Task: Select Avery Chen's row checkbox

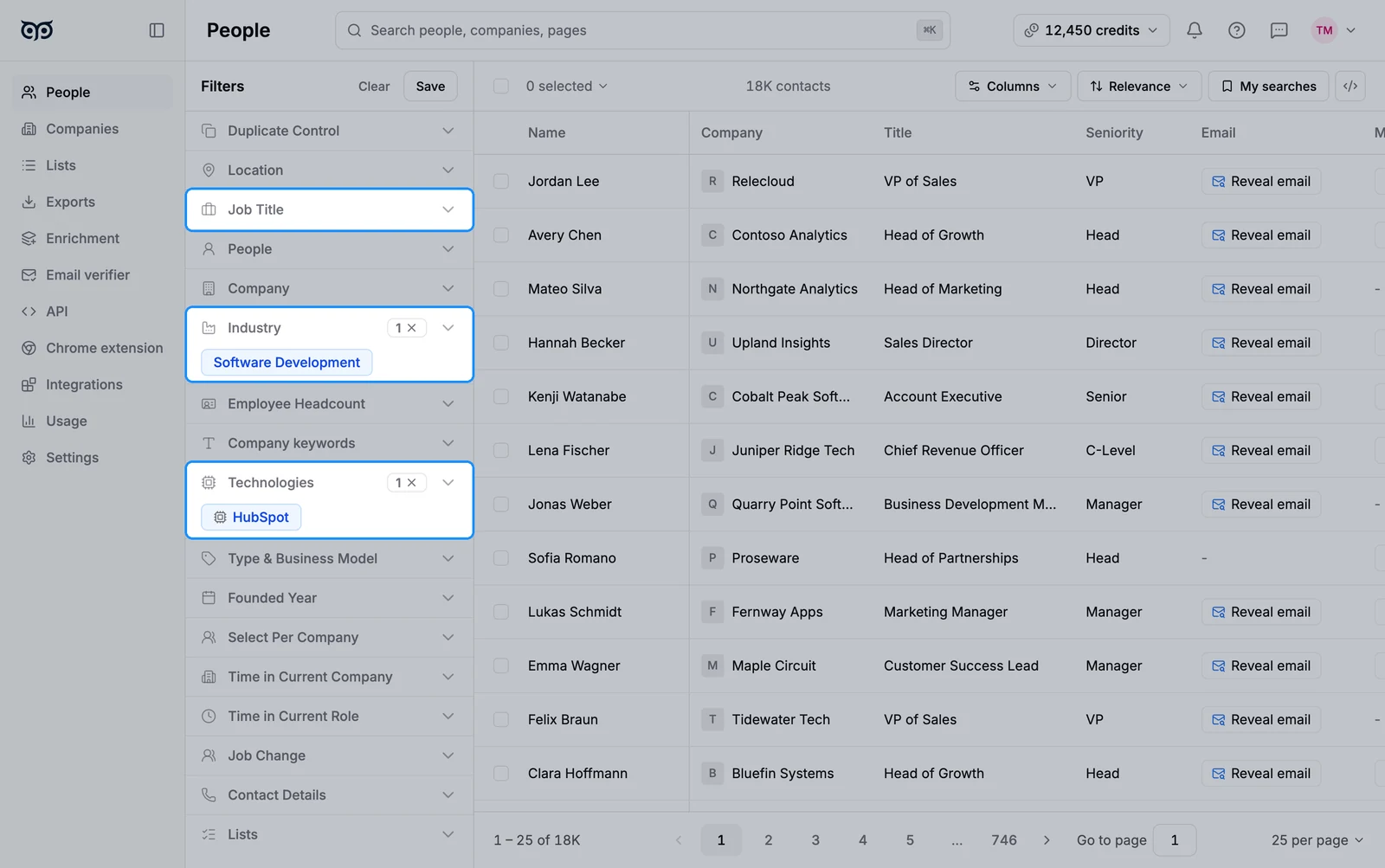Action: coord(501,235)
